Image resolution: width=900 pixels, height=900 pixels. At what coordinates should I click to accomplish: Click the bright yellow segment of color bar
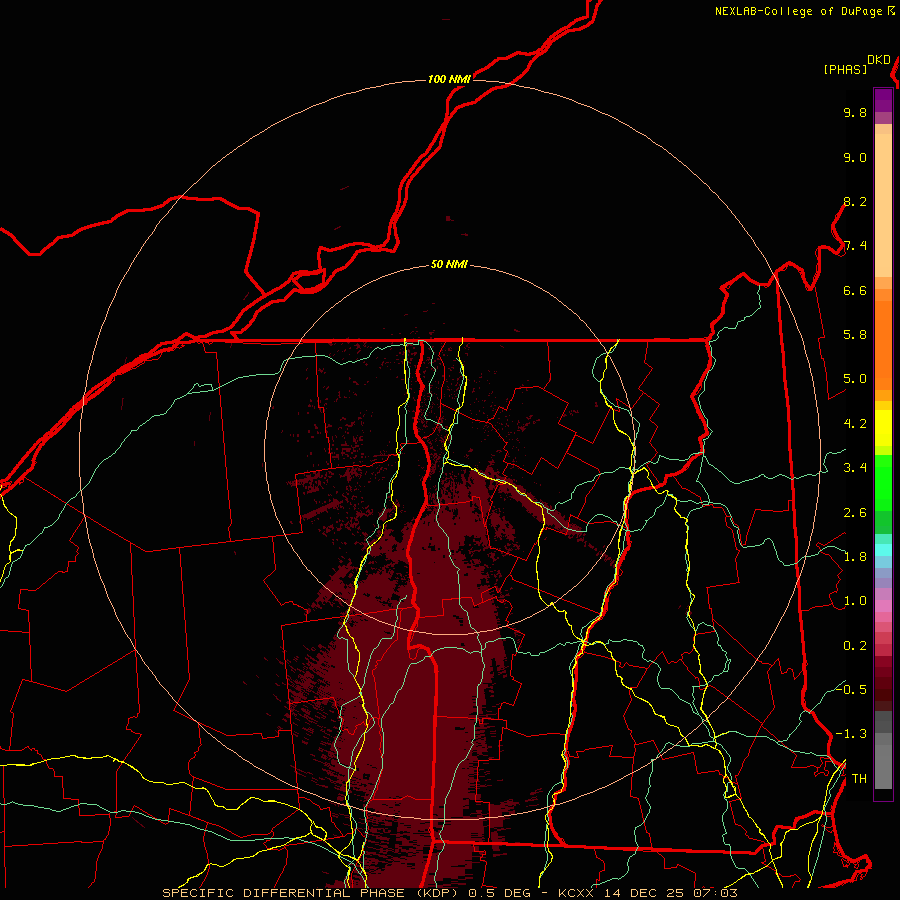[x=883, y=428]
